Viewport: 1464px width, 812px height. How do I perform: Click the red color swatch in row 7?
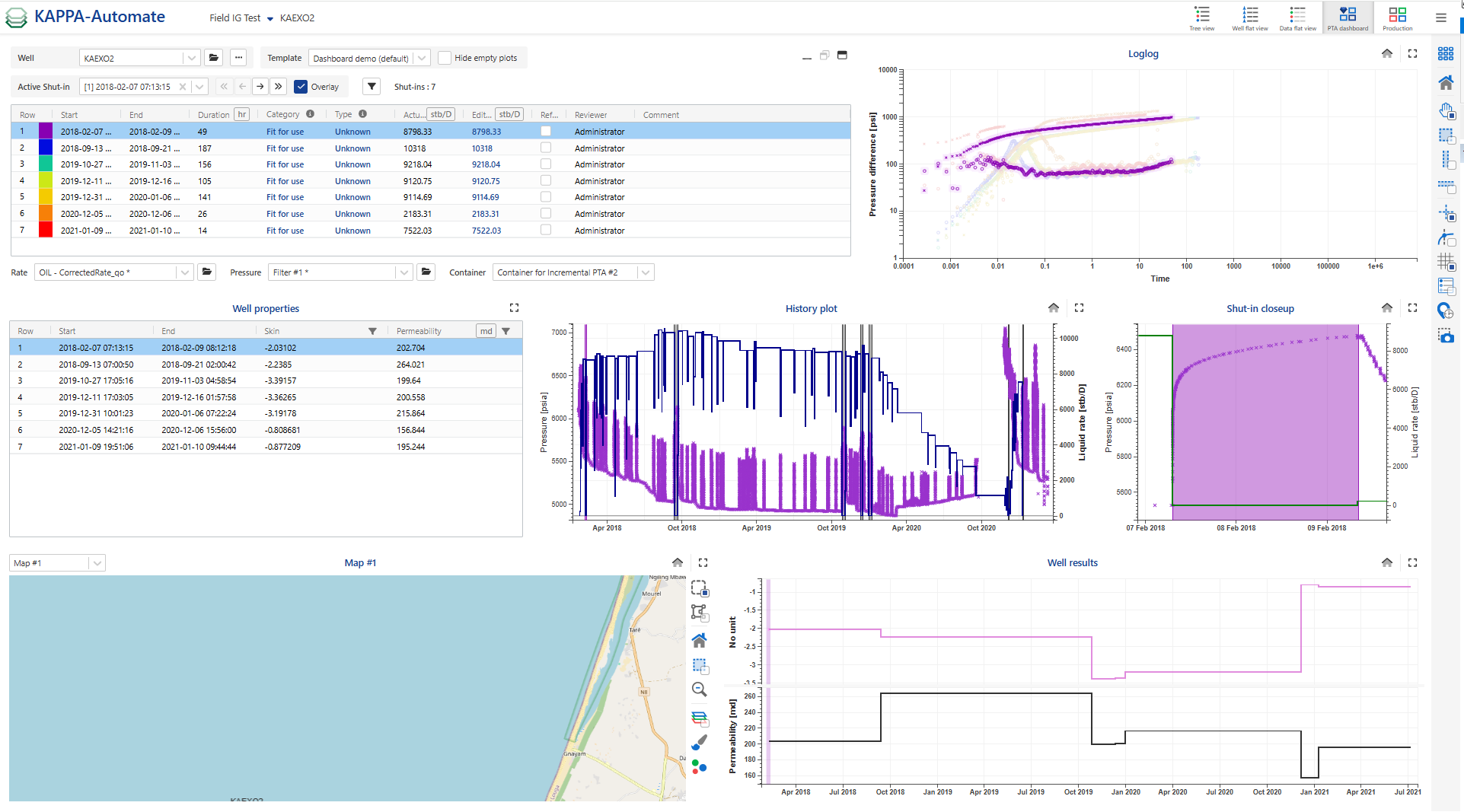pyautogui.click(x=46, y=231)
